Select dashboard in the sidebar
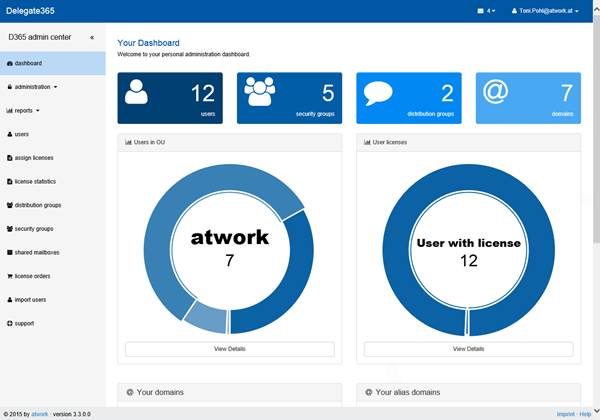 coord(28,63)
